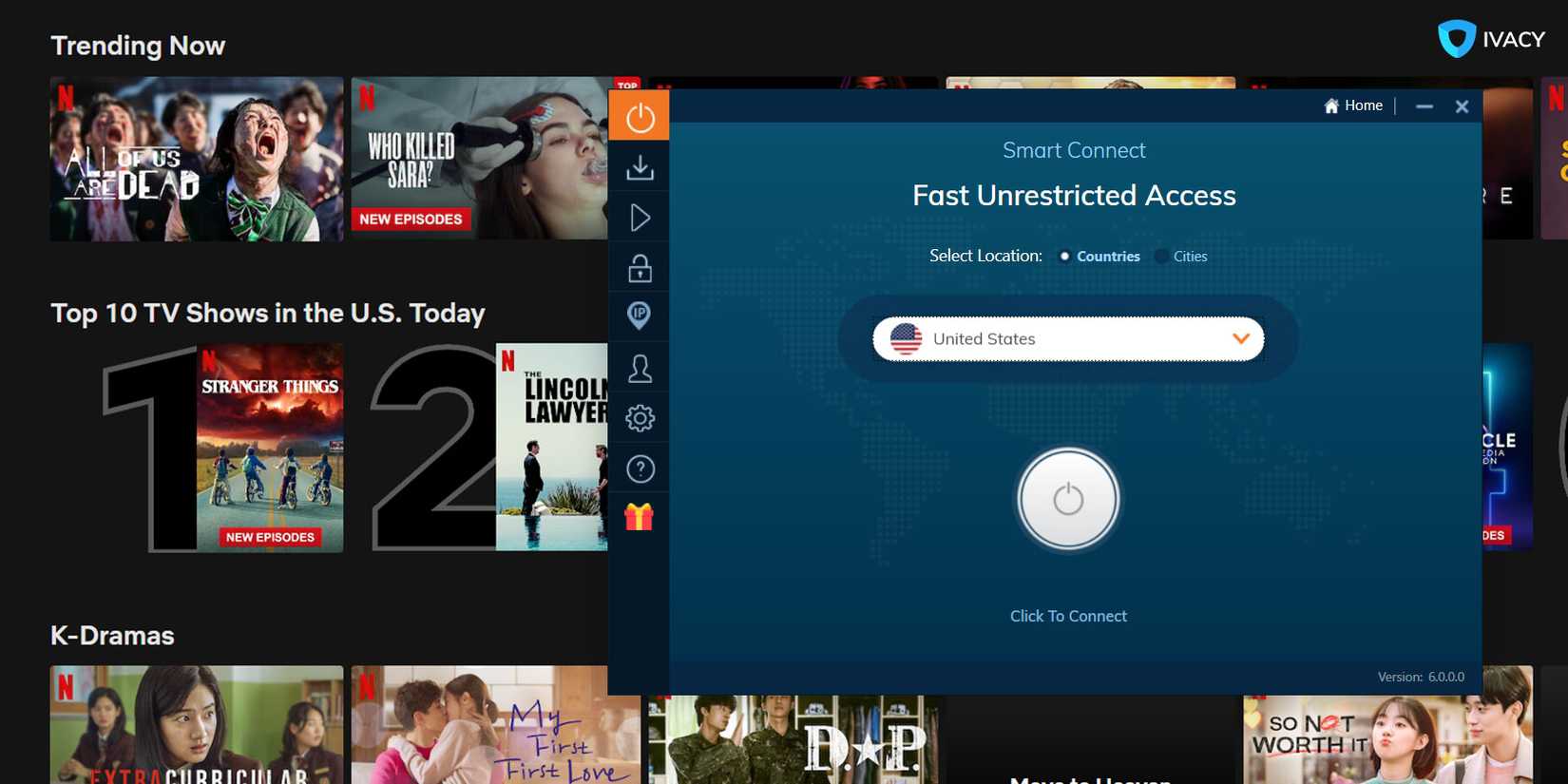Open Stranger Things top 10 poster
1568x784 pixels.
pyautogui.click(x=270, y=448)
